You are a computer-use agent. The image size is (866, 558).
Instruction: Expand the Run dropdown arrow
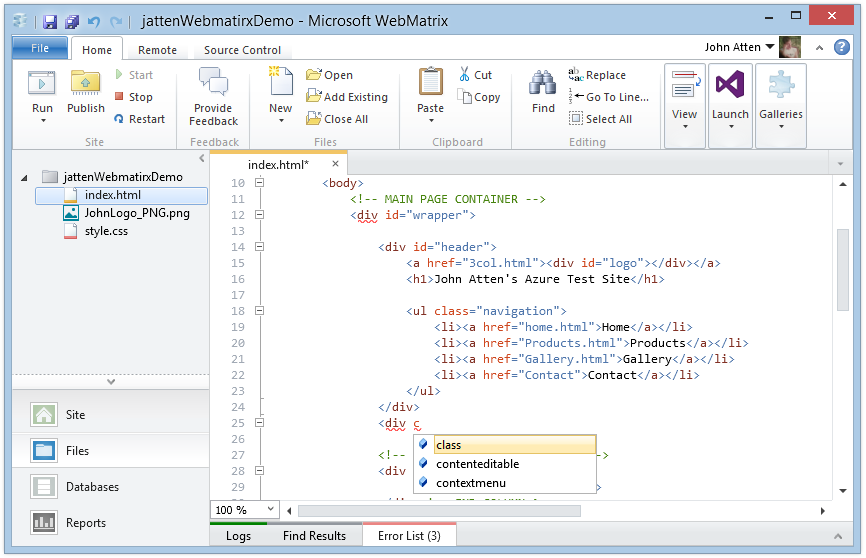43,120
